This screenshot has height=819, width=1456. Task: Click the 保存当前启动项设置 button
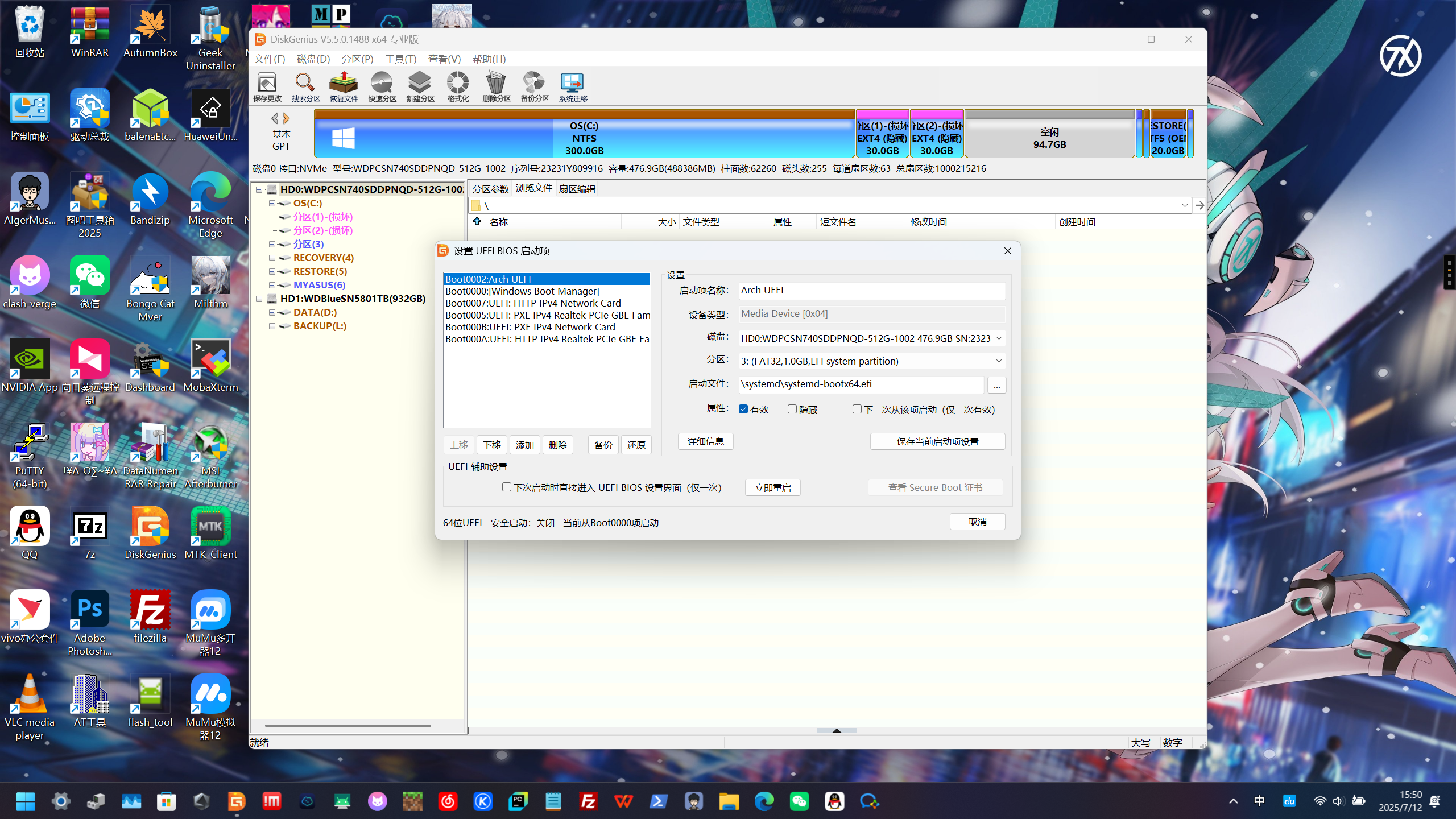coord(937,441)
